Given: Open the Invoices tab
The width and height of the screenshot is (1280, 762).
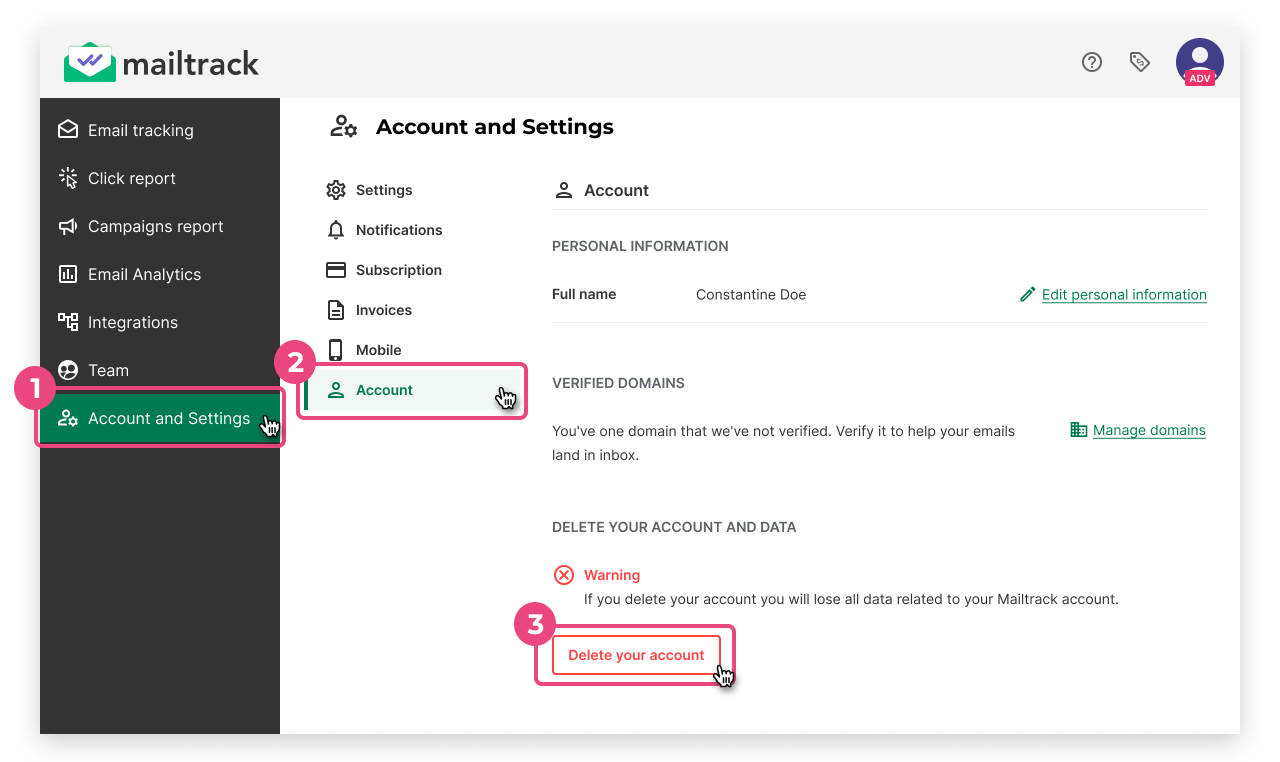Looking at the screenshot, I should point(383,310).
